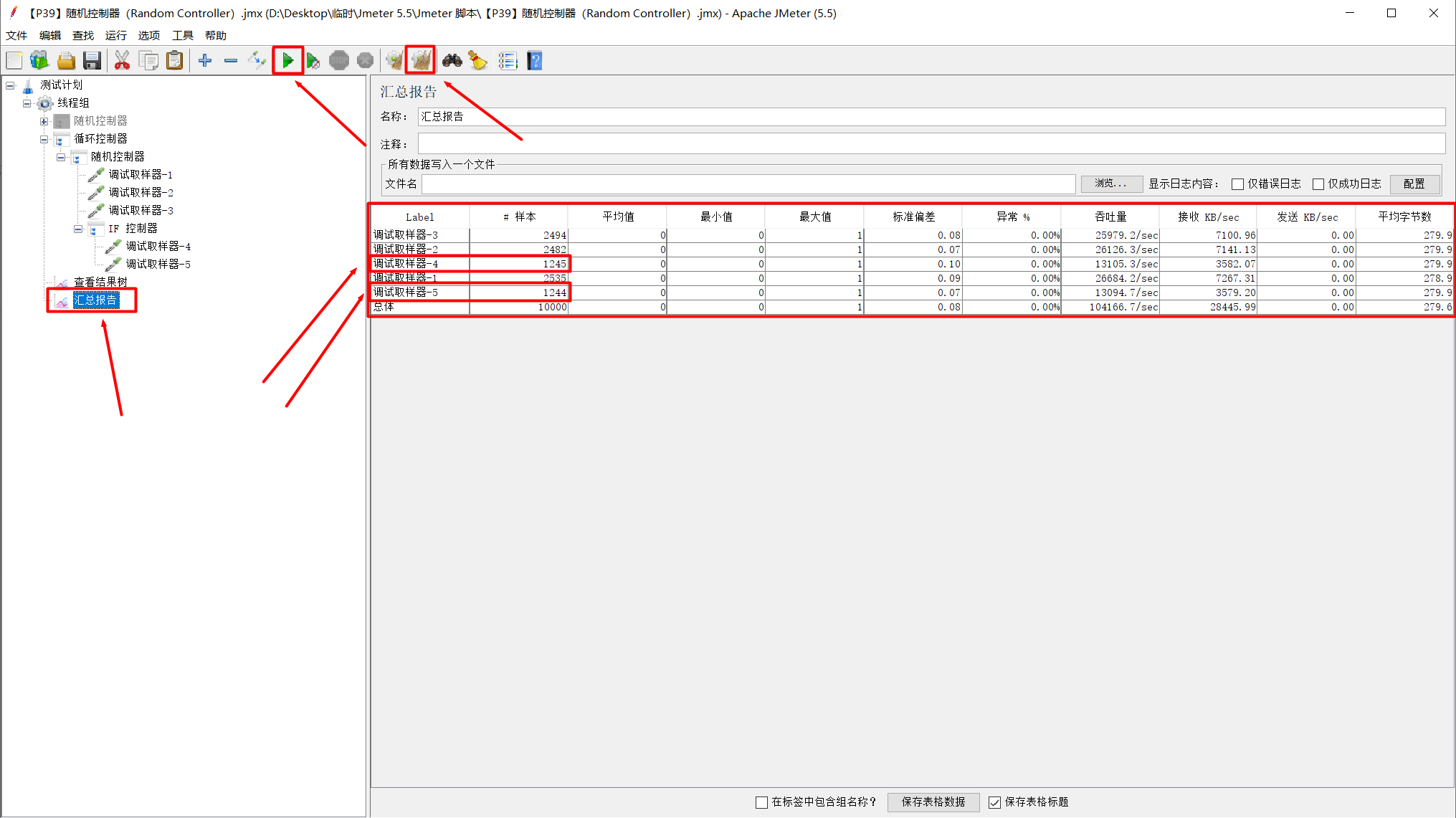Stop the running test
Image resolution: width=1456 pixels, height=818 pixels.
(x=339, y=61)
